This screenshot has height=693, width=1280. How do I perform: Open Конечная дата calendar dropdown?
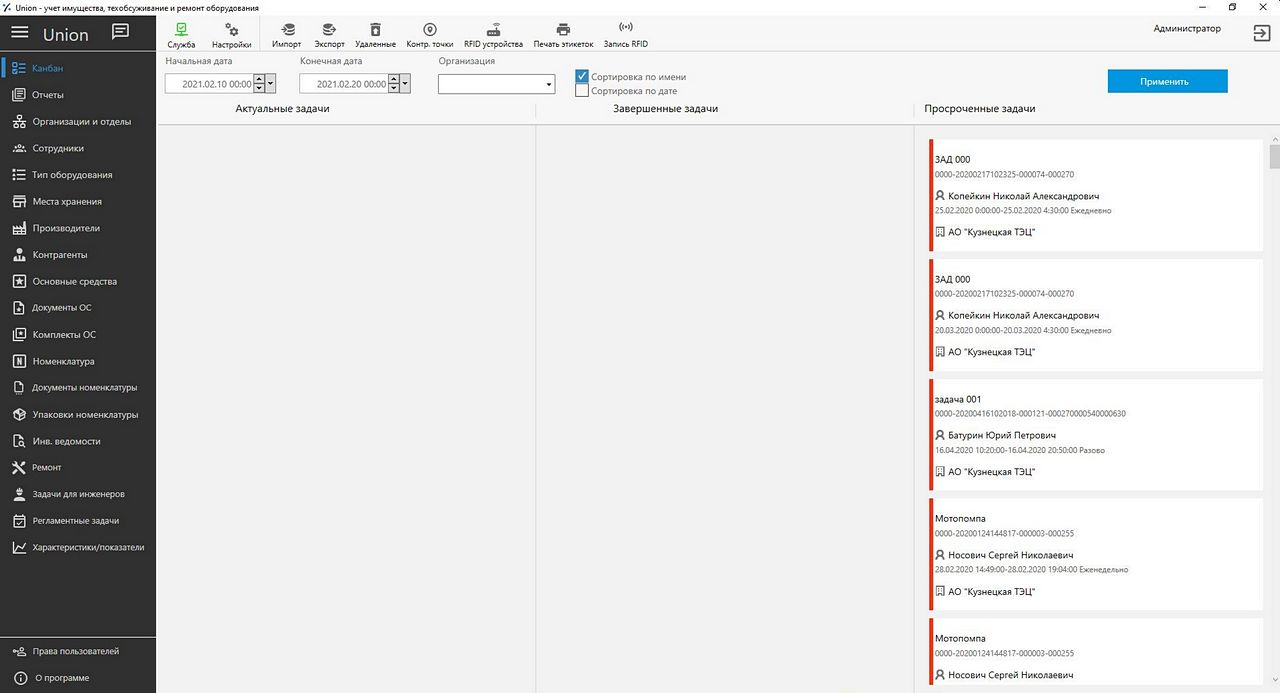pyautogui.click(x=405, y=85)
